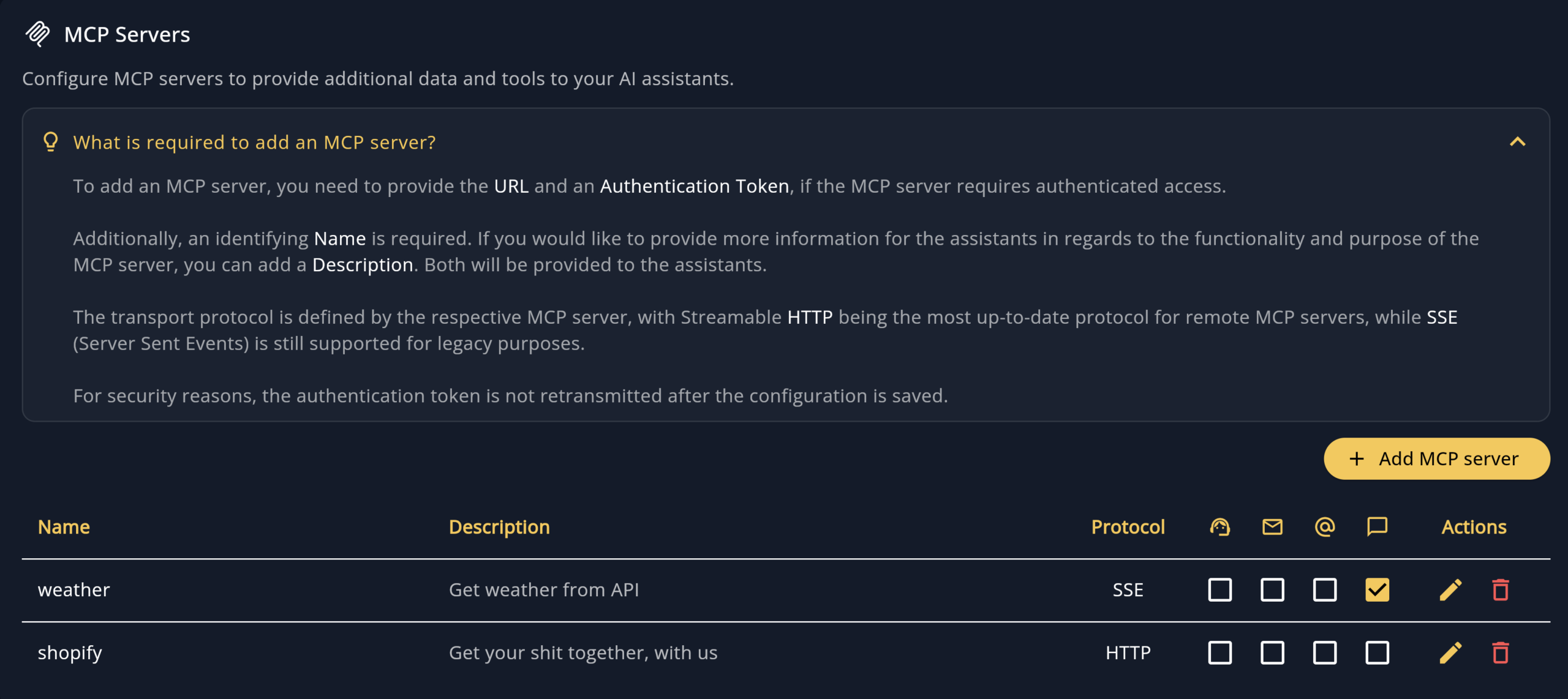Click the Add MCP server button
The width and height of the screenshot is (1568, 699).
1436,459
